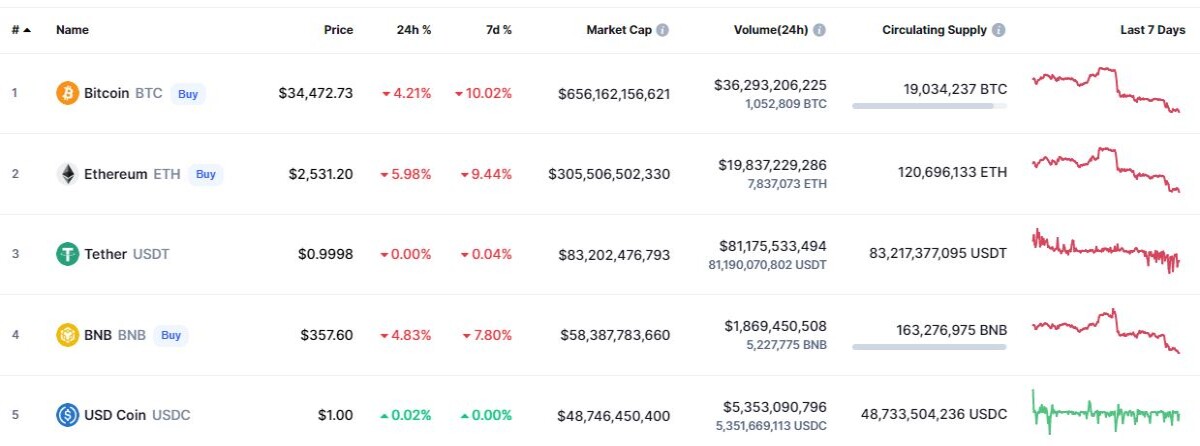The width and height of the screenshot is (1200, 446).
Task: Sort the table by 7d % column
Action: pyautogui.click(x=497, y=30)
